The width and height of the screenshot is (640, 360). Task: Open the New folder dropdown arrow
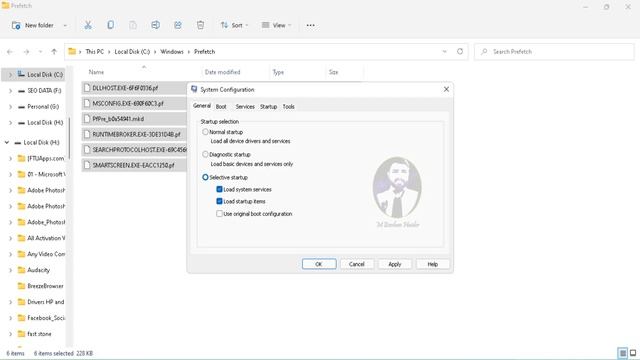click(65, 25)
